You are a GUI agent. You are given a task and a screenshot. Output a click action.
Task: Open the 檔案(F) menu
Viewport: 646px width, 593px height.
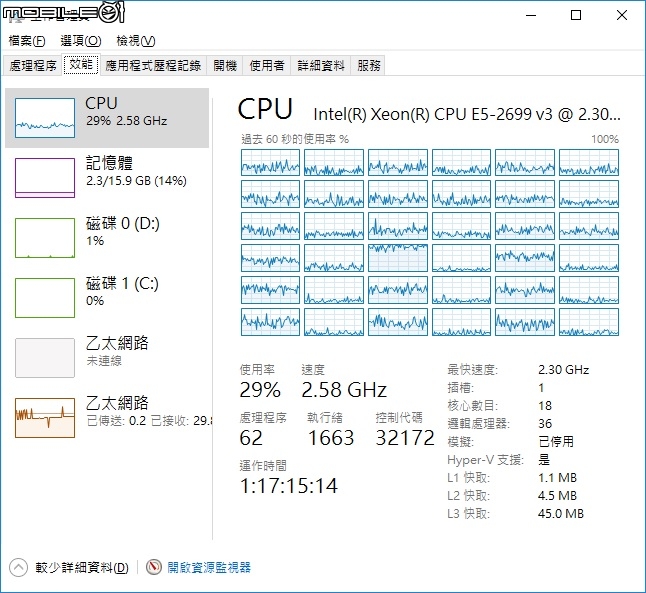tap(27, 41)
